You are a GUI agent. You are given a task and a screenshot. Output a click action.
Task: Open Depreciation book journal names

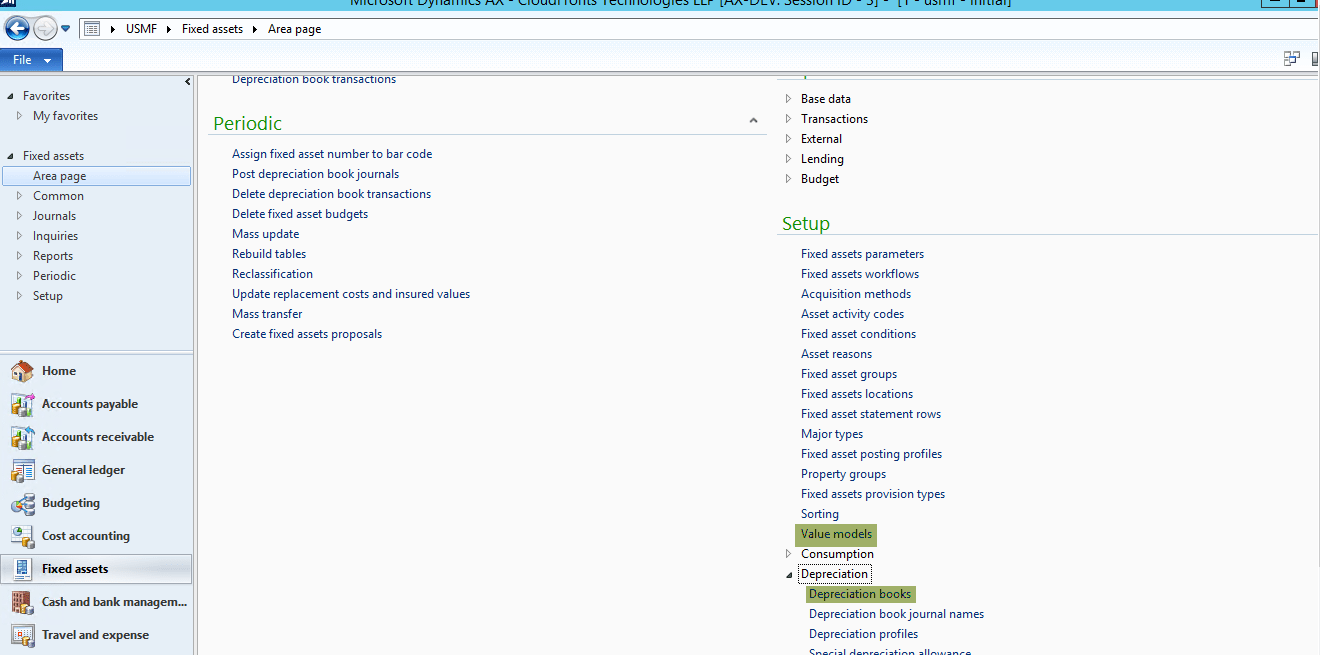tap(896, 614)
